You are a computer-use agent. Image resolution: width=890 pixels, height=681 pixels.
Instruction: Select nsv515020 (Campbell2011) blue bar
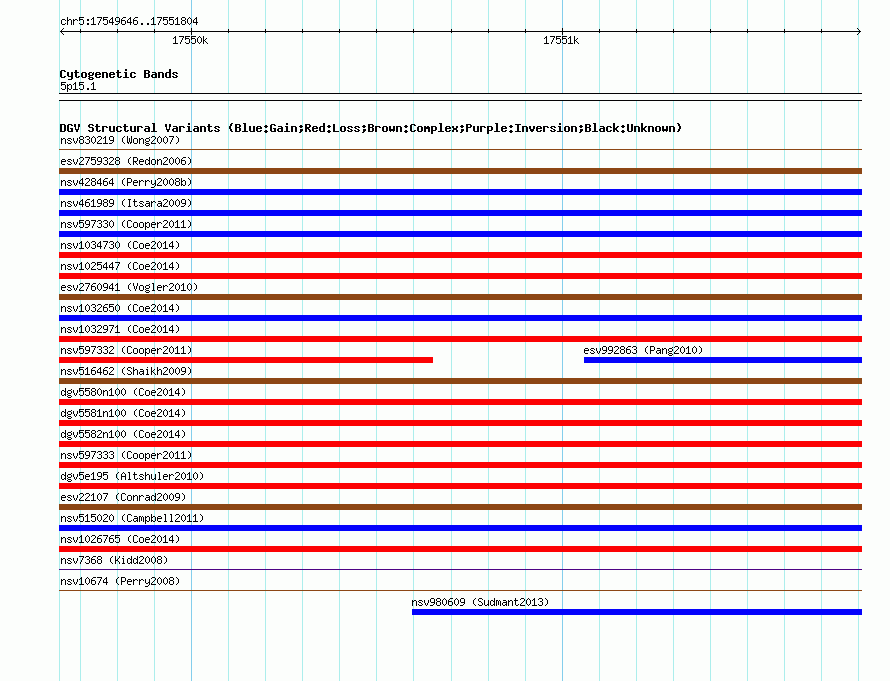tap(460, 528)
